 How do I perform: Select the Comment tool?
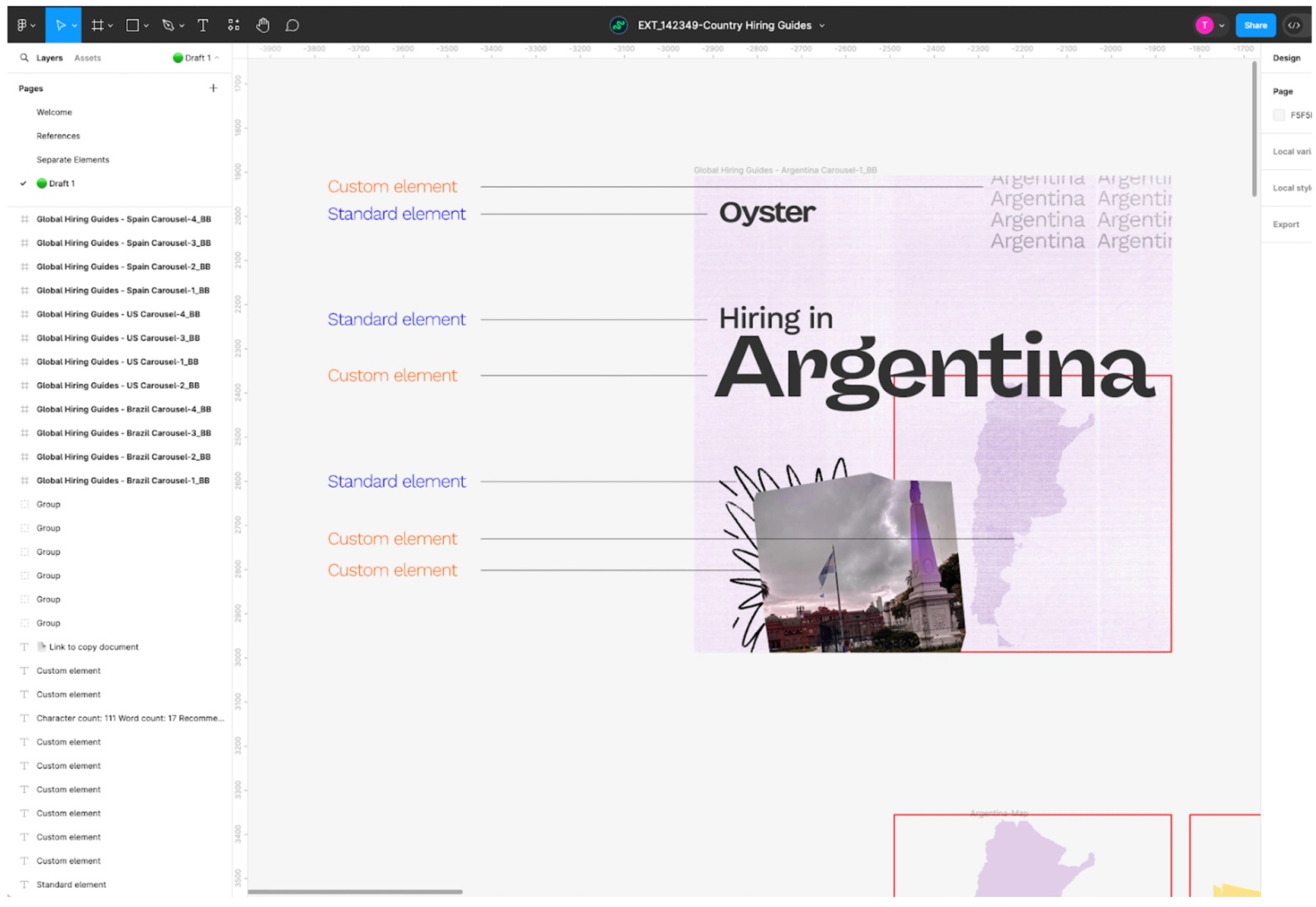pos(292,25)
